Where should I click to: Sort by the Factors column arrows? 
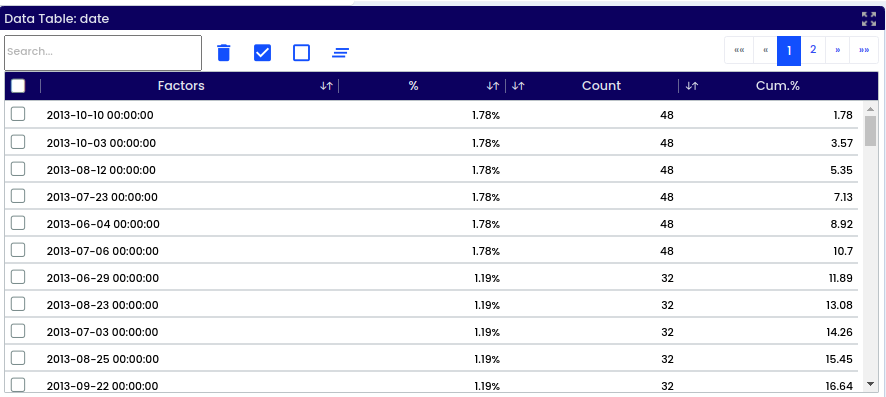[326, 86]
